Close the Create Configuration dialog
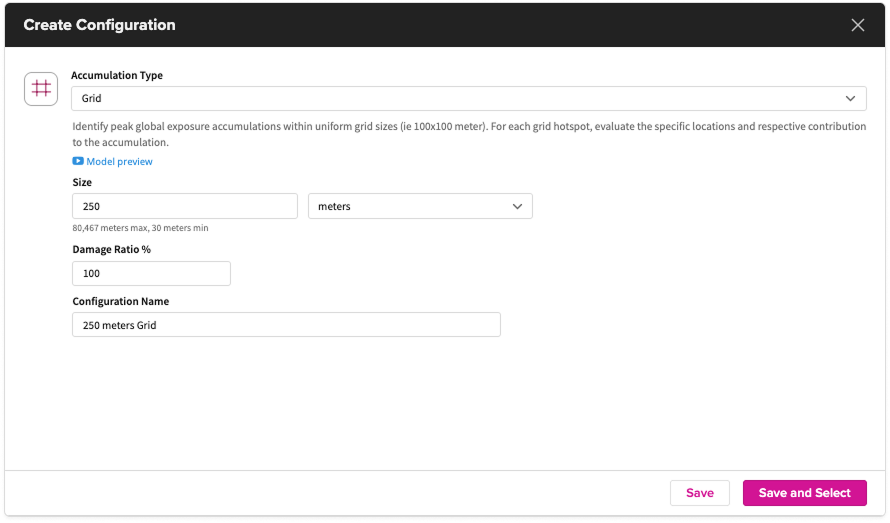Image resolution: width=890 pixels, height=523 pixels. [x=857, y=25]
